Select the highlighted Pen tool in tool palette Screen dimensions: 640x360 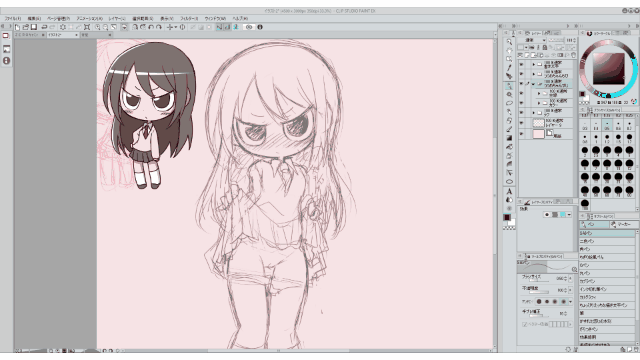coord(509,86)
